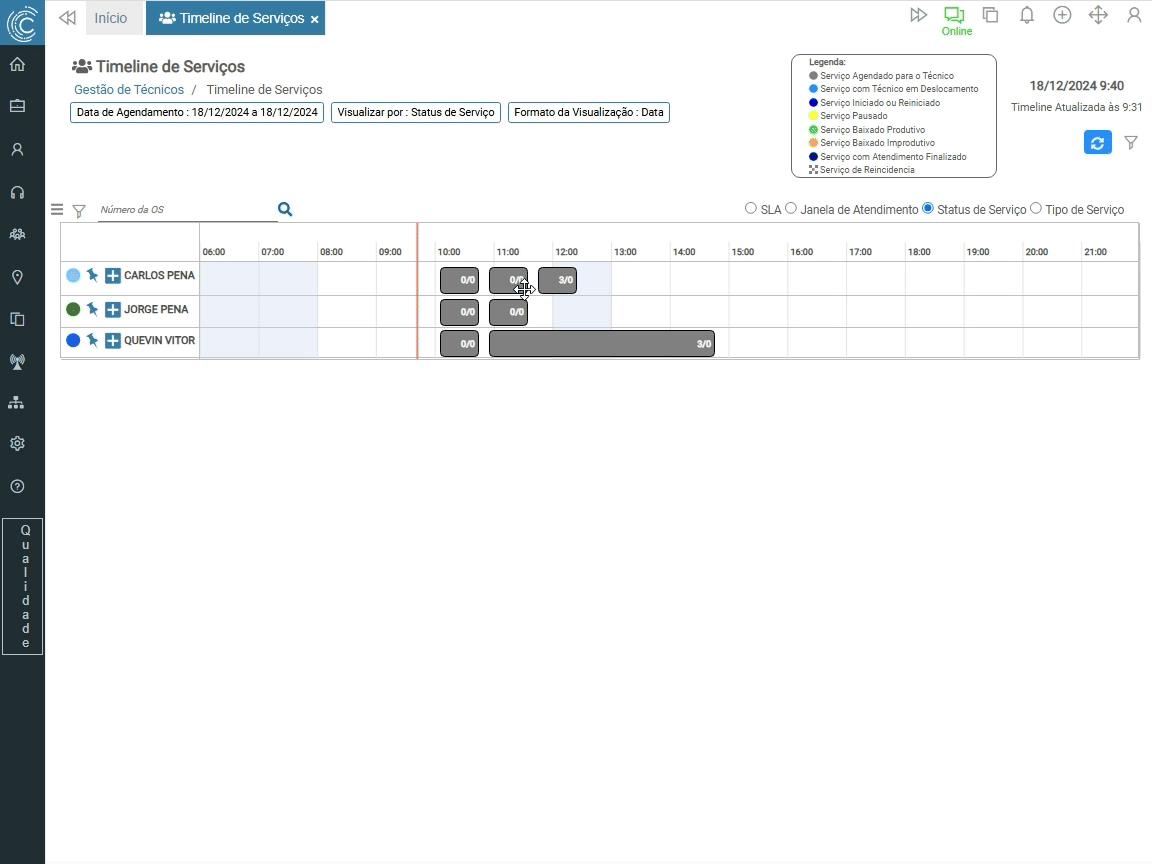The width and height of the screenshot is (1152, 864).
Task: Click the pin icon beside JORGE PENA
Action: click(x=92, y=309)
